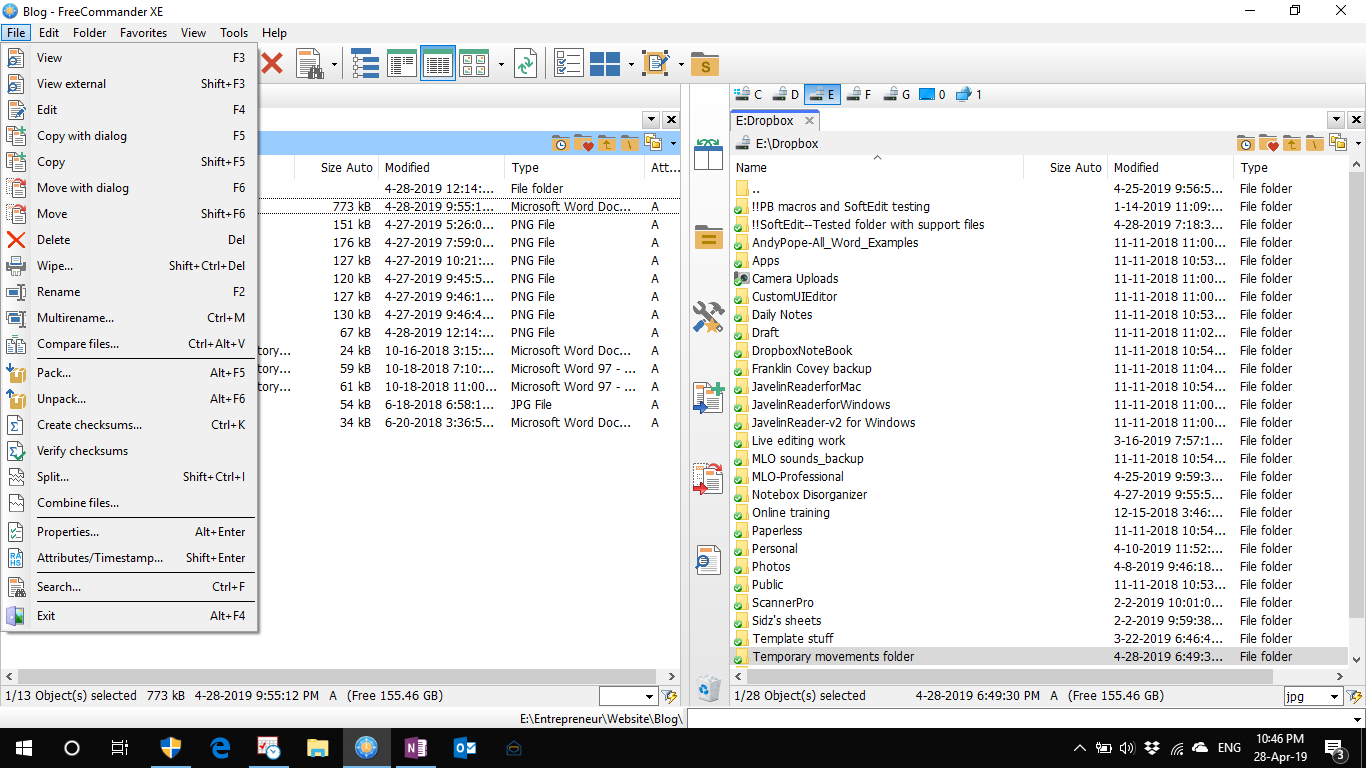Open dropdown arrow next to file search icon
1366x768 pixels.
pos(334,66)
